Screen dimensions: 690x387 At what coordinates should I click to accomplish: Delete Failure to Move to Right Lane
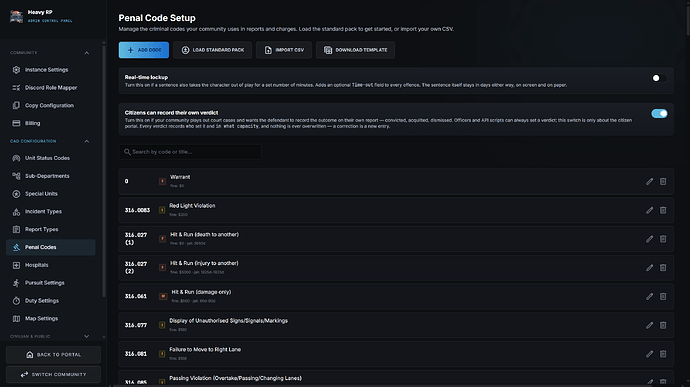tap(663, 354)
